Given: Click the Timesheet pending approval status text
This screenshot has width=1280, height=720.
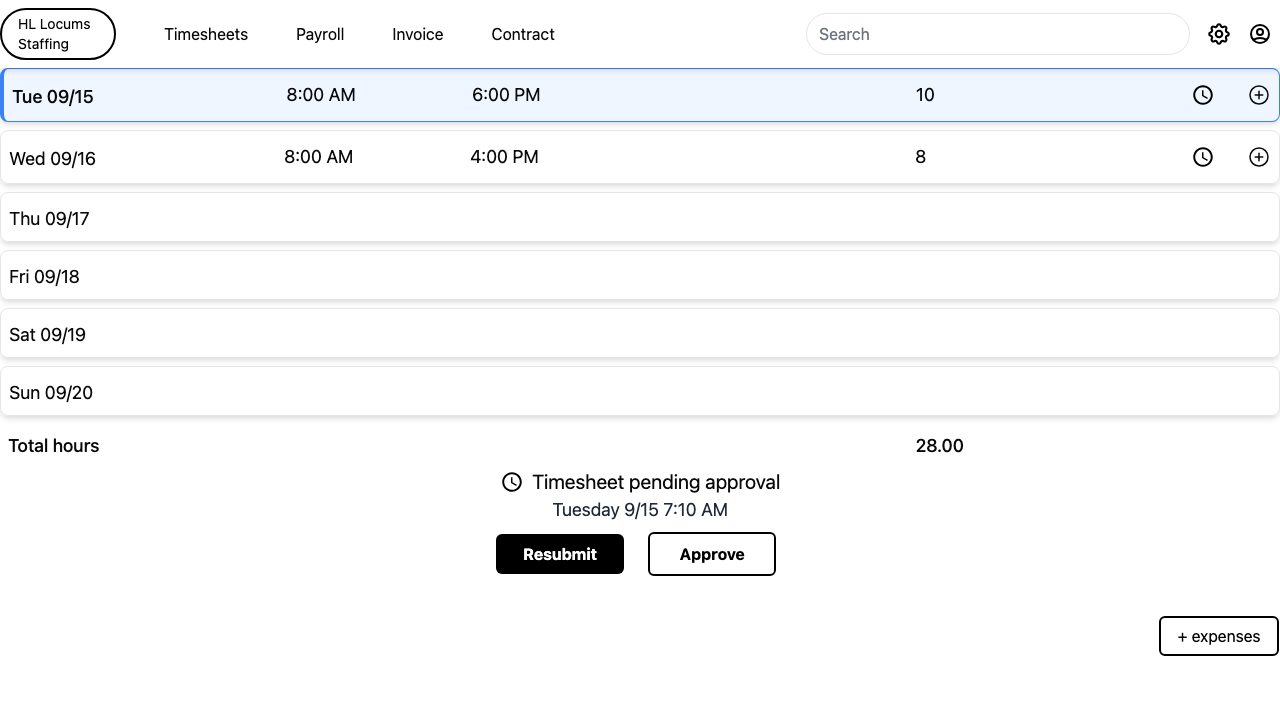Looking at the screenshot, I should [x=656, y=482].
